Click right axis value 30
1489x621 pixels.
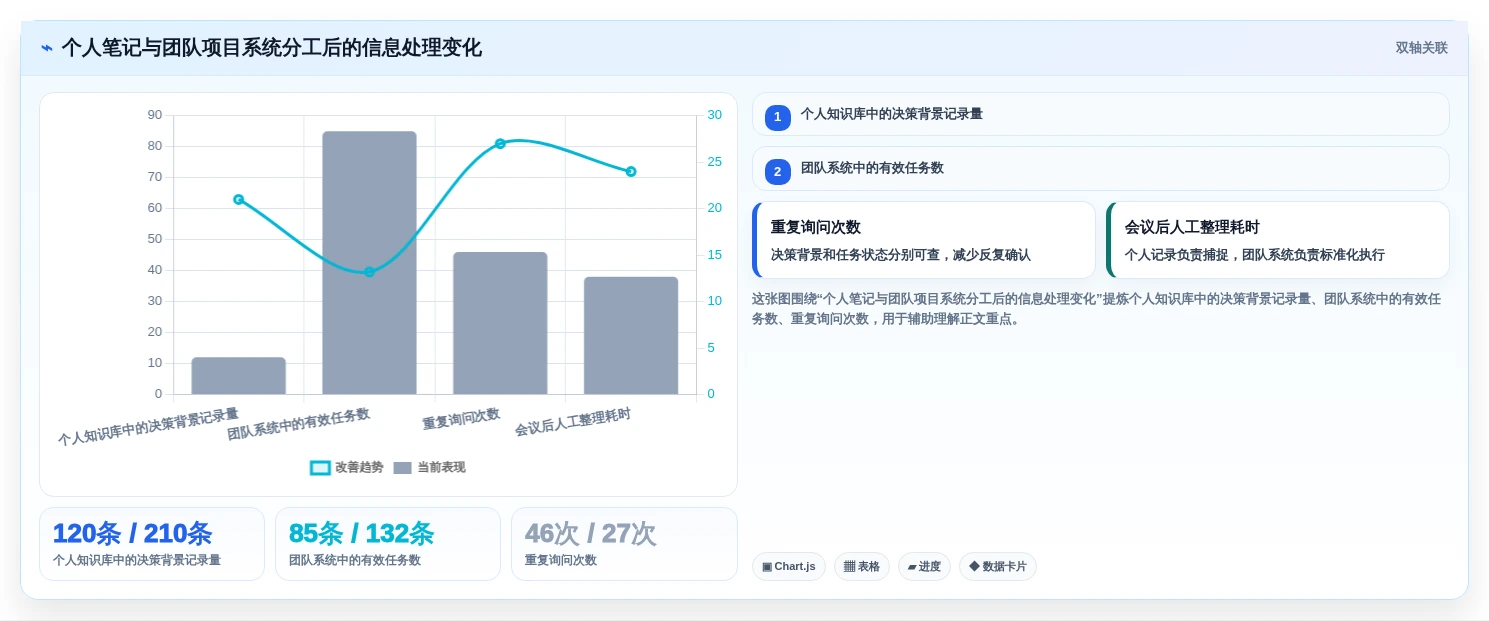714,115
